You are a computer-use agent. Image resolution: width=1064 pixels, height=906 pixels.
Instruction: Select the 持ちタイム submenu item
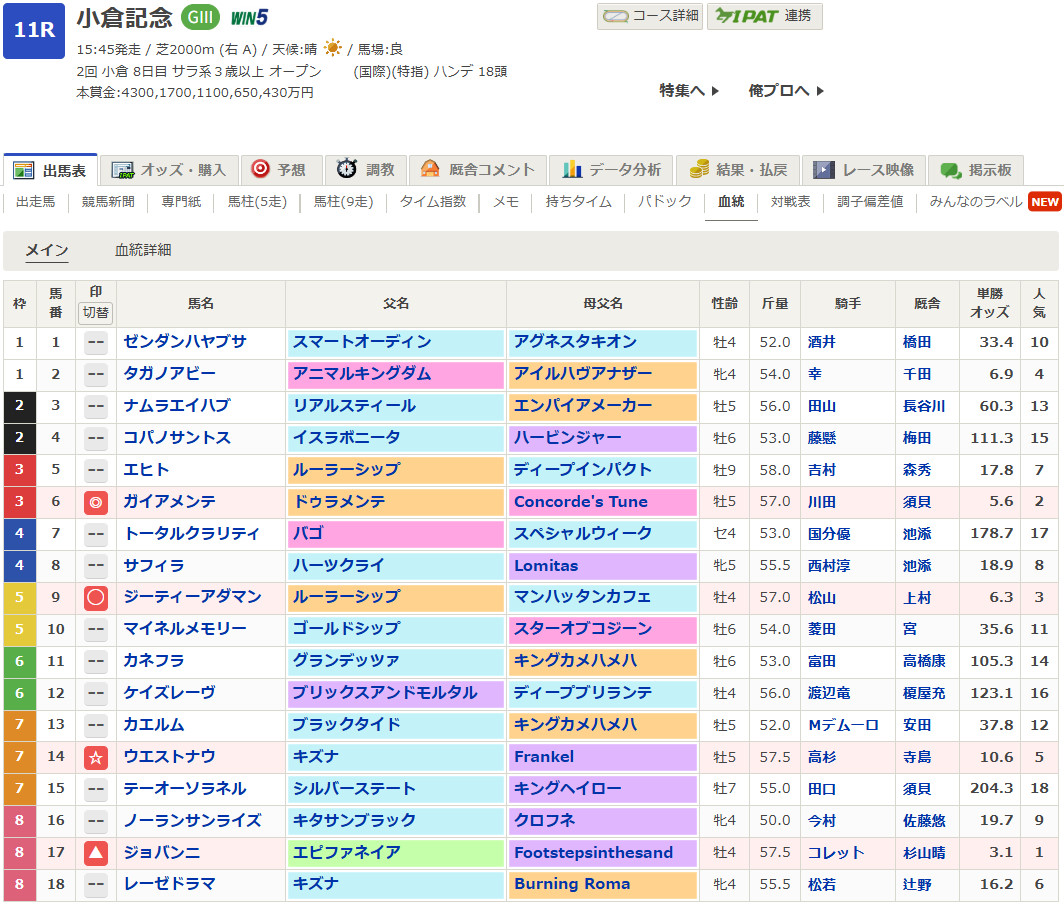pos(578,202)
